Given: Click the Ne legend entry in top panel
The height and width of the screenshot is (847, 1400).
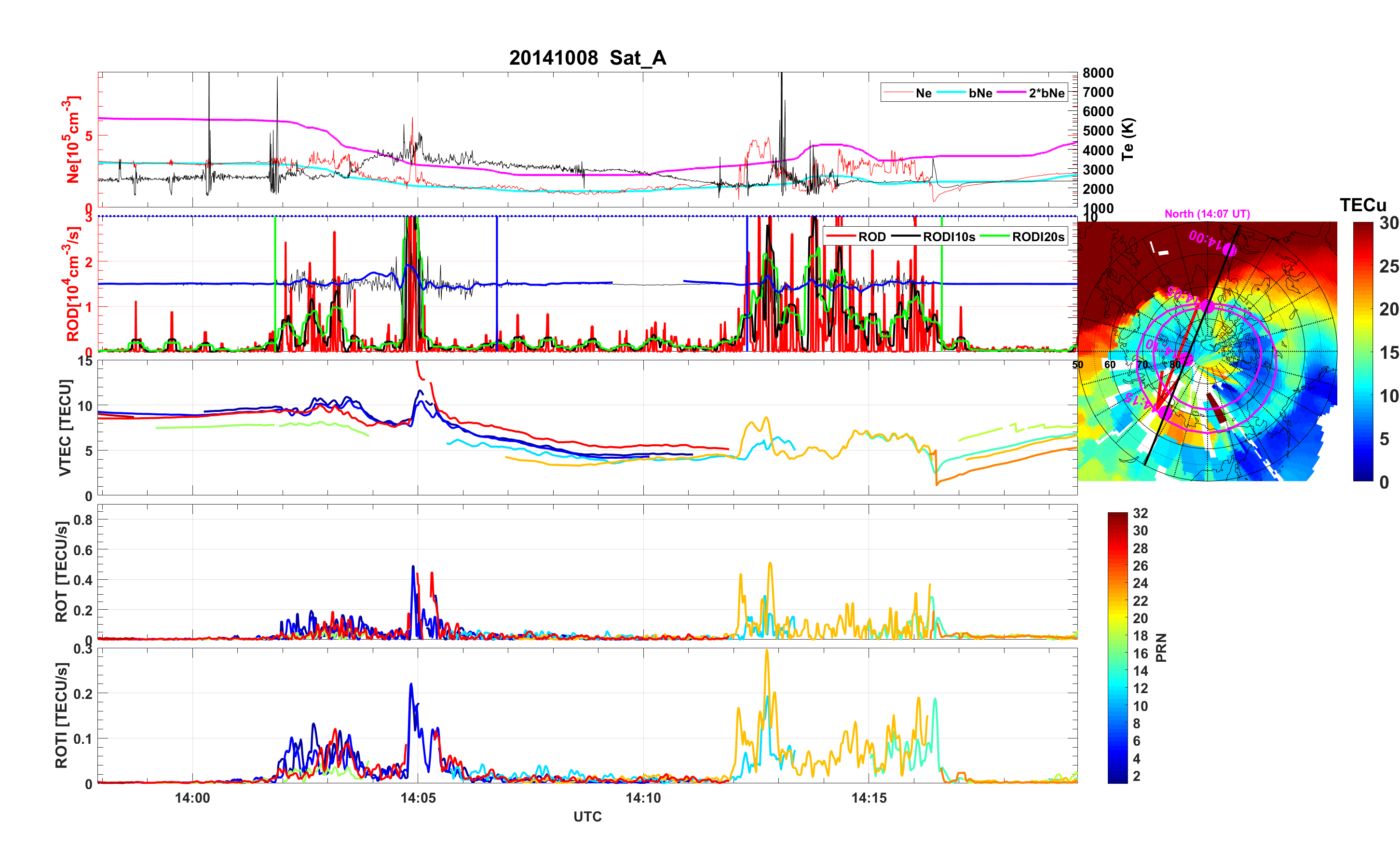Looking at the screenshot, I should pyautogui.click(x=924, y=93).
